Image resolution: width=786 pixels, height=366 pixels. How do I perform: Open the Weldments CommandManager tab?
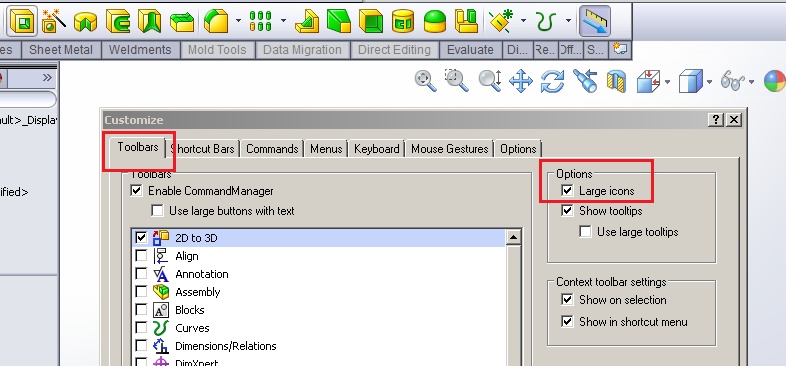[140, 50]
